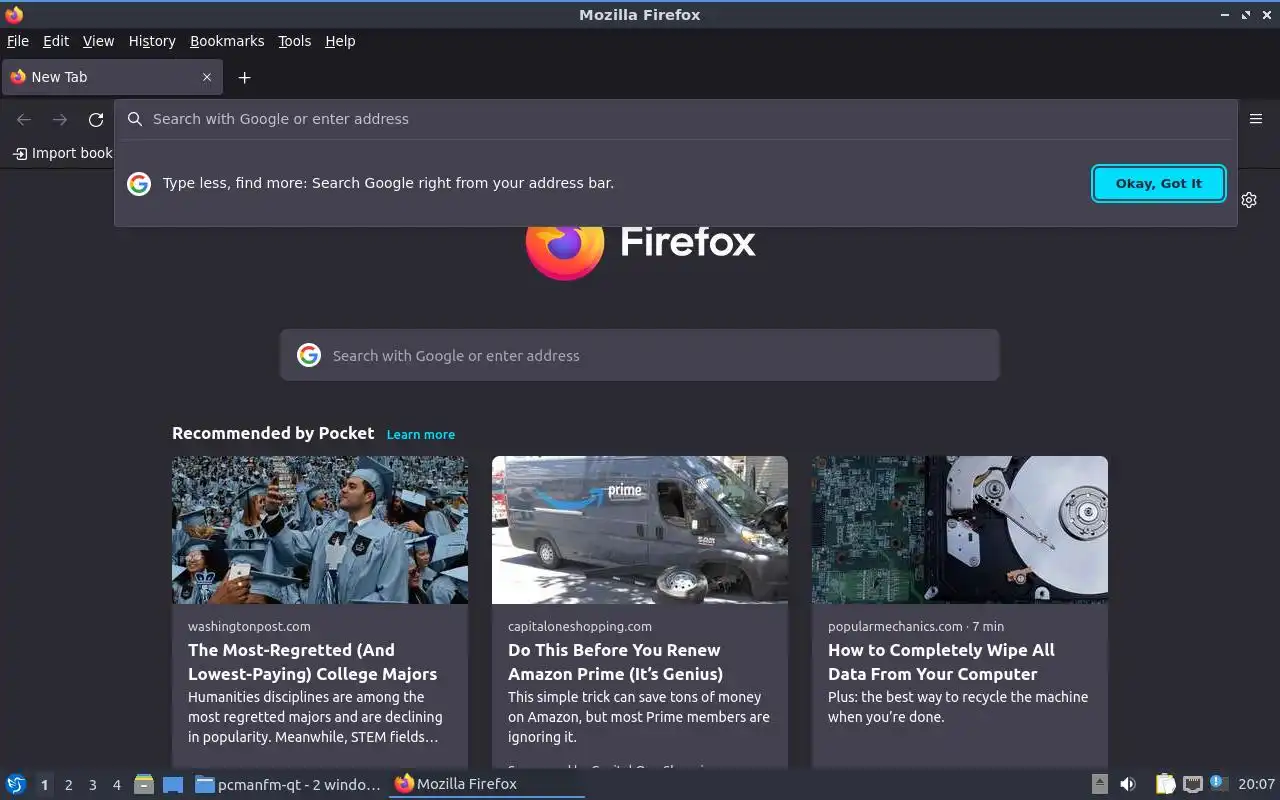Click washingtonpost.com source text
This screenshot has width=1280, height=800.
click(249, 626)
